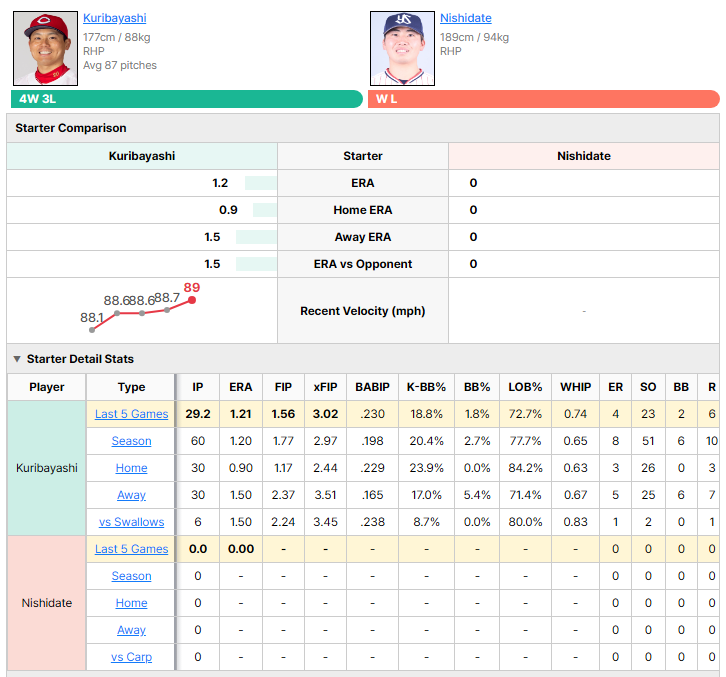Click the Nishidate player cell in table

(47, 603)
